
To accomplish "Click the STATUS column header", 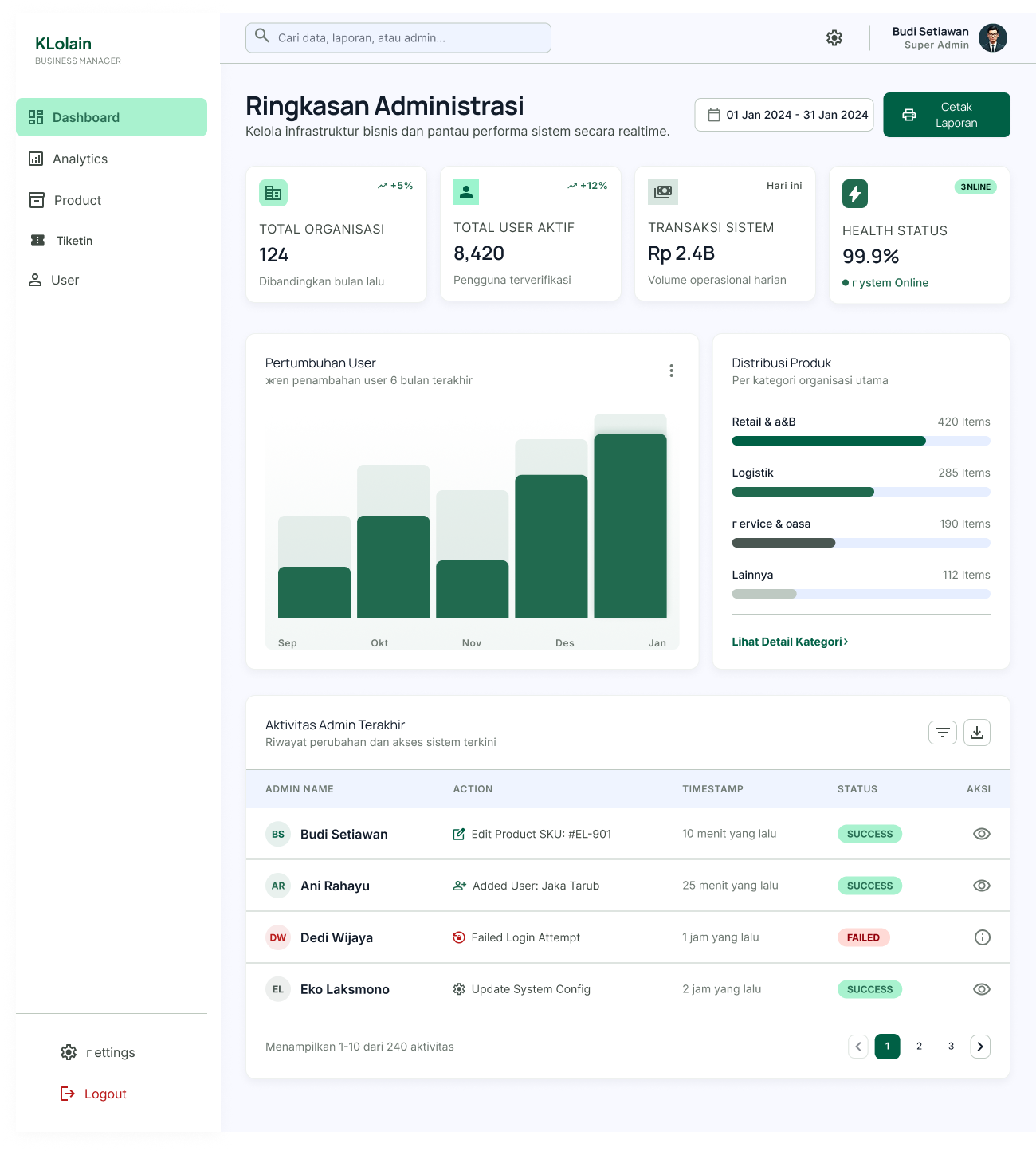I will tap(857, 789).
